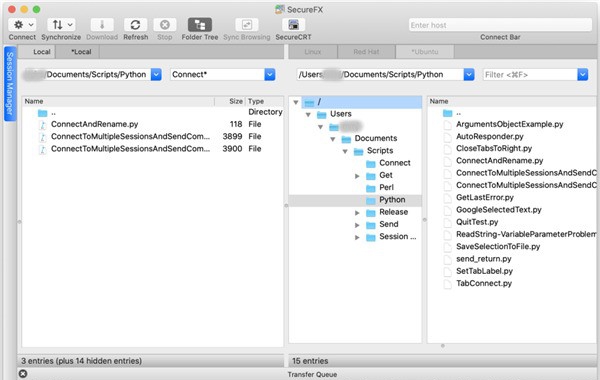Click the parent folder icon in local pane
Image resolution: width=600 pixels, height=380 pixels.
pos(42,113)
